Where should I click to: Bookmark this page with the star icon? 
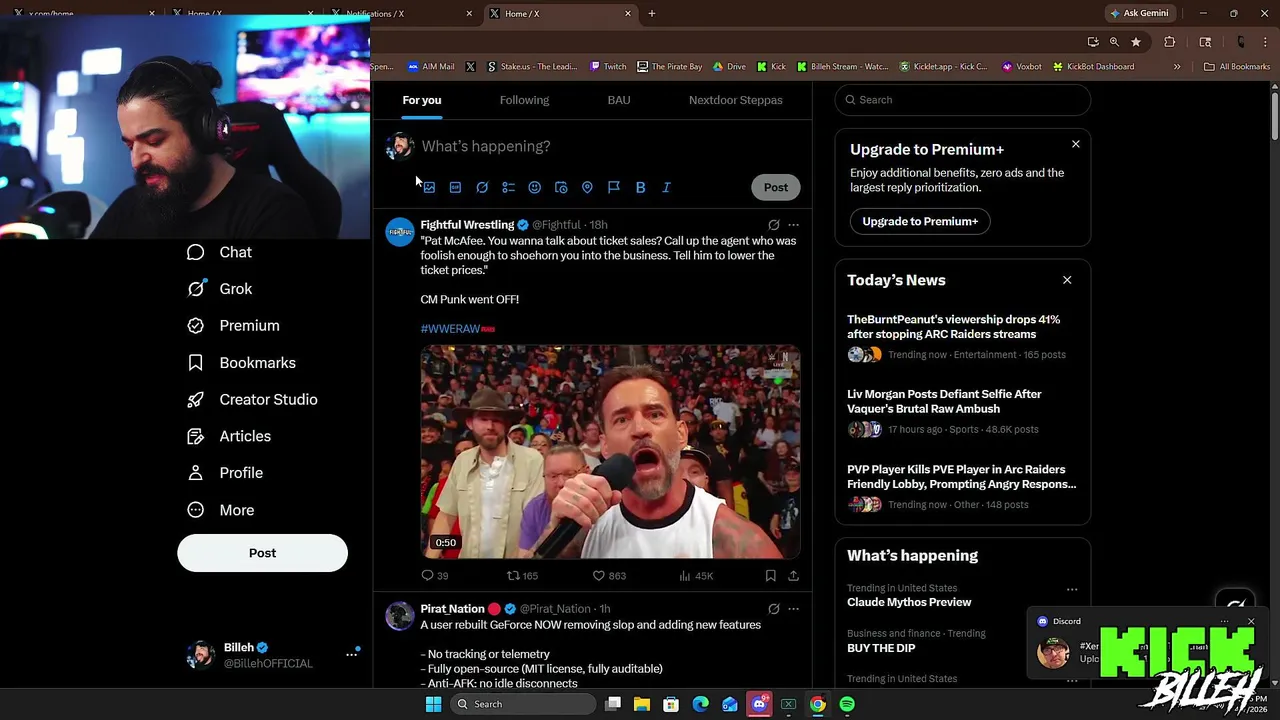point(1136,42)
